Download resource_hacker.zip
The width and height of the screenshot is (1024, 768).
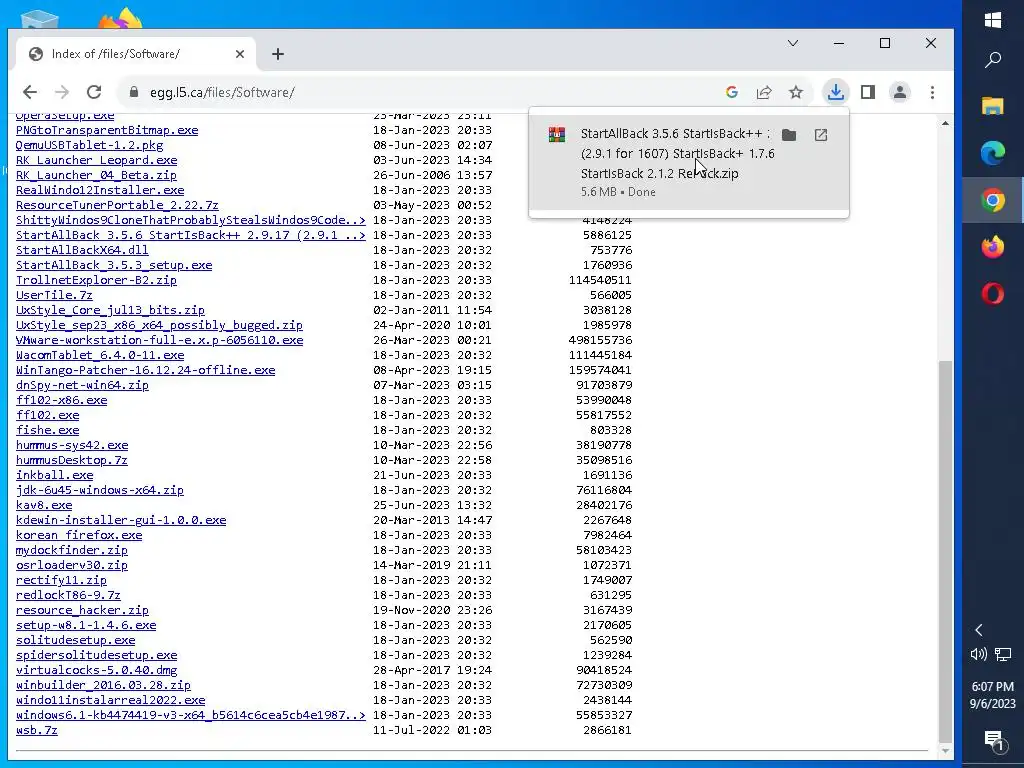click(x=82, y=611)
